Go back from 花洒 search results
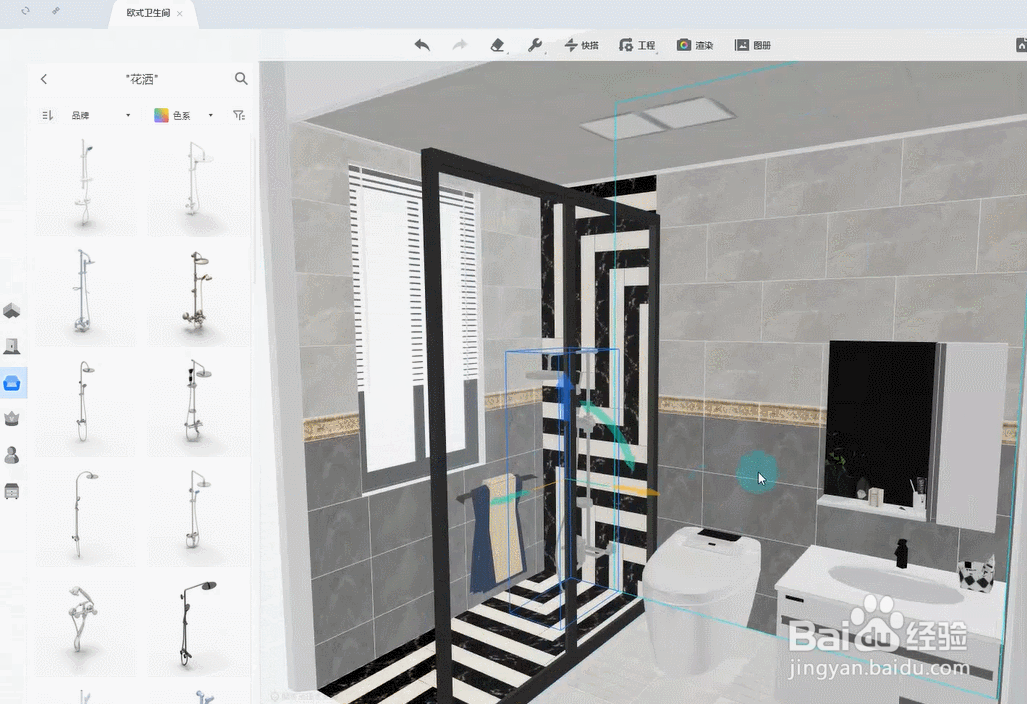1027x704 pixels. [44, 79]
